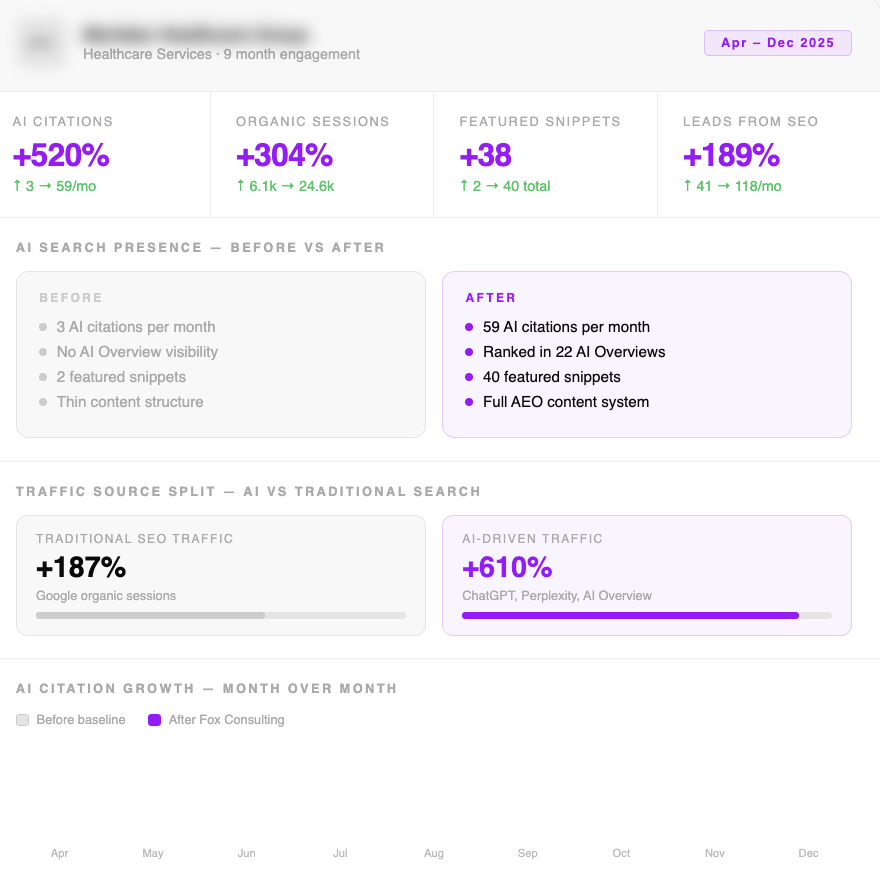Click the blurred company logo thumbnail
880x882 pixels.
pyautogui.click(x=41, y=44)
